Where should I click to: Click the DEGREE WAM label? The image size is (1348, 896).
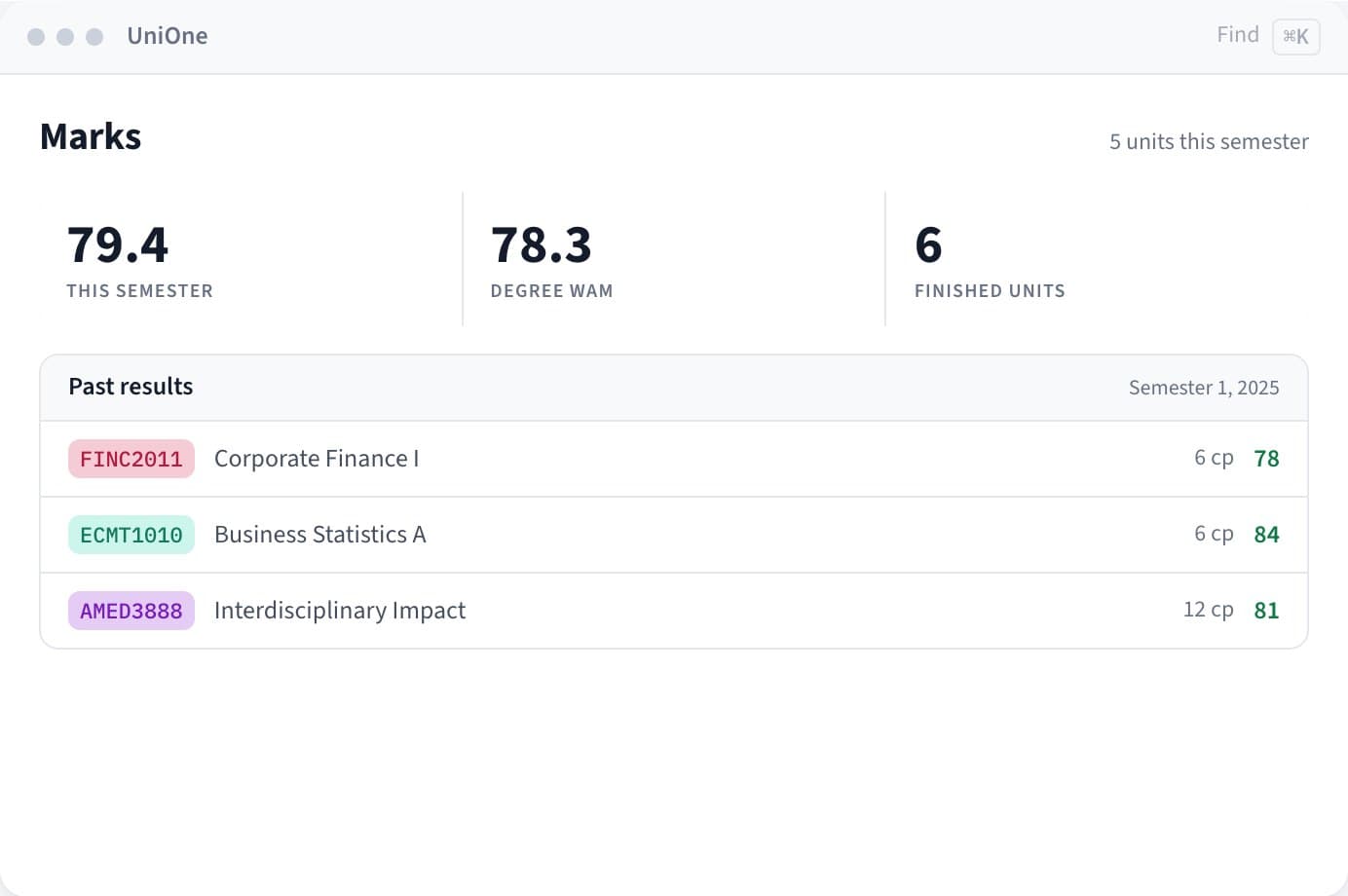[552, 291]
